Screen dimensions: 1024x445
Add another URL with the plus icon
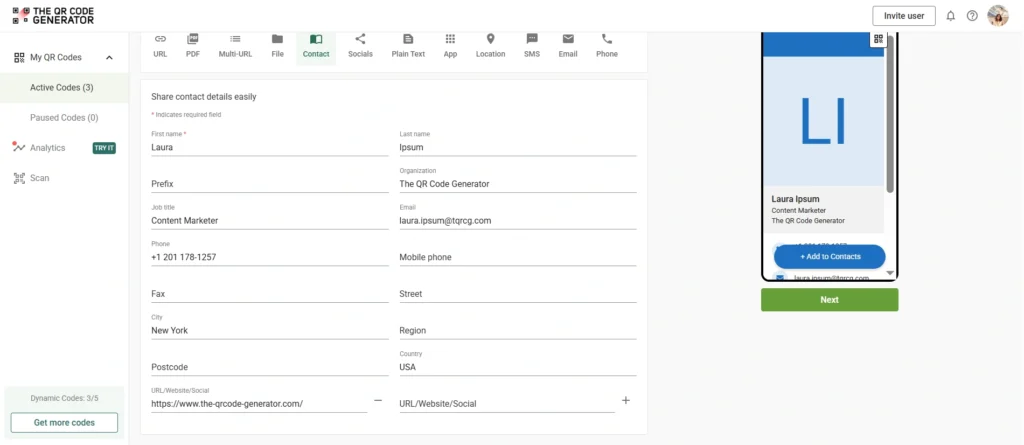[626, 400]
